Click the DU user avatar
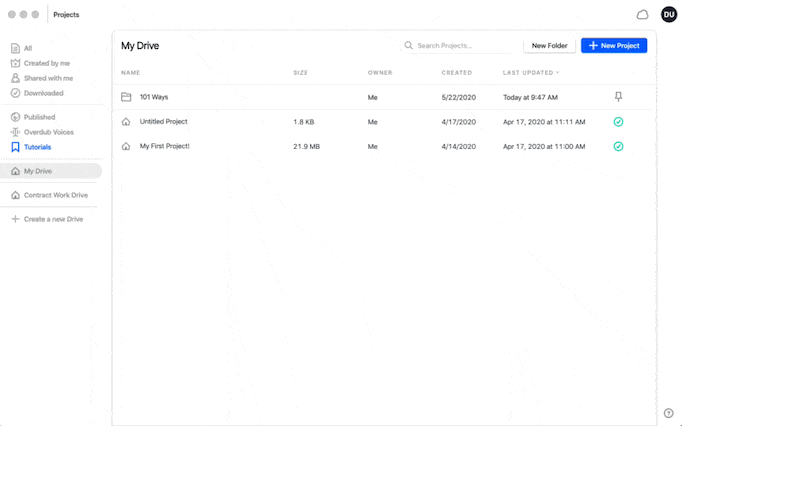 tap(669, 14)
